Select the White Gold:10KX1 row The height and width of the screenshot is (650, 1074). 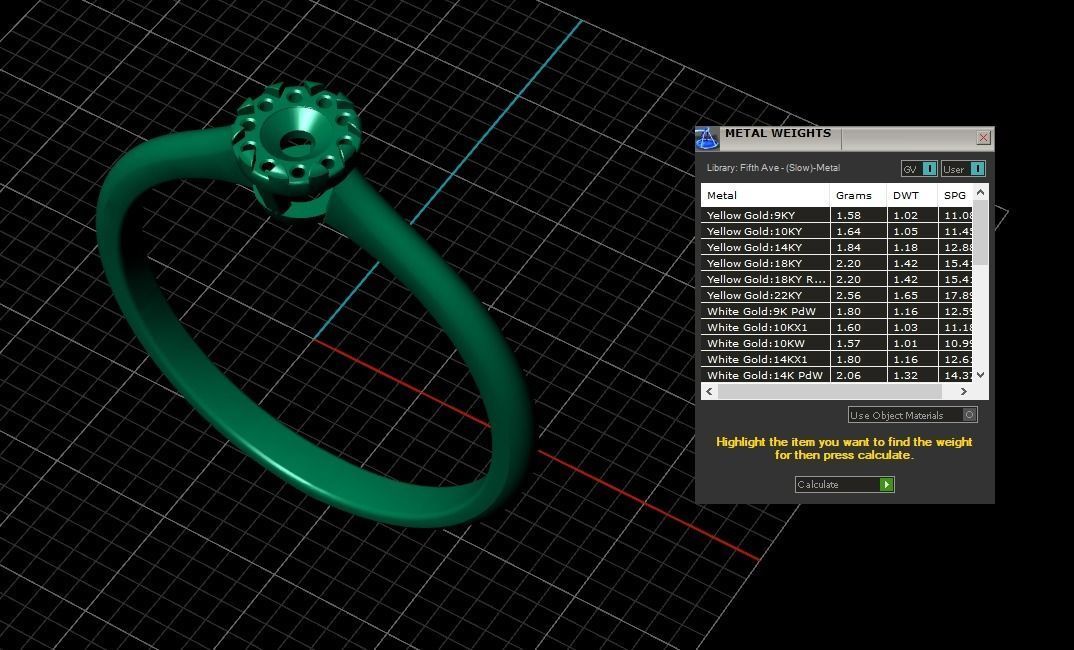(836, 327)
